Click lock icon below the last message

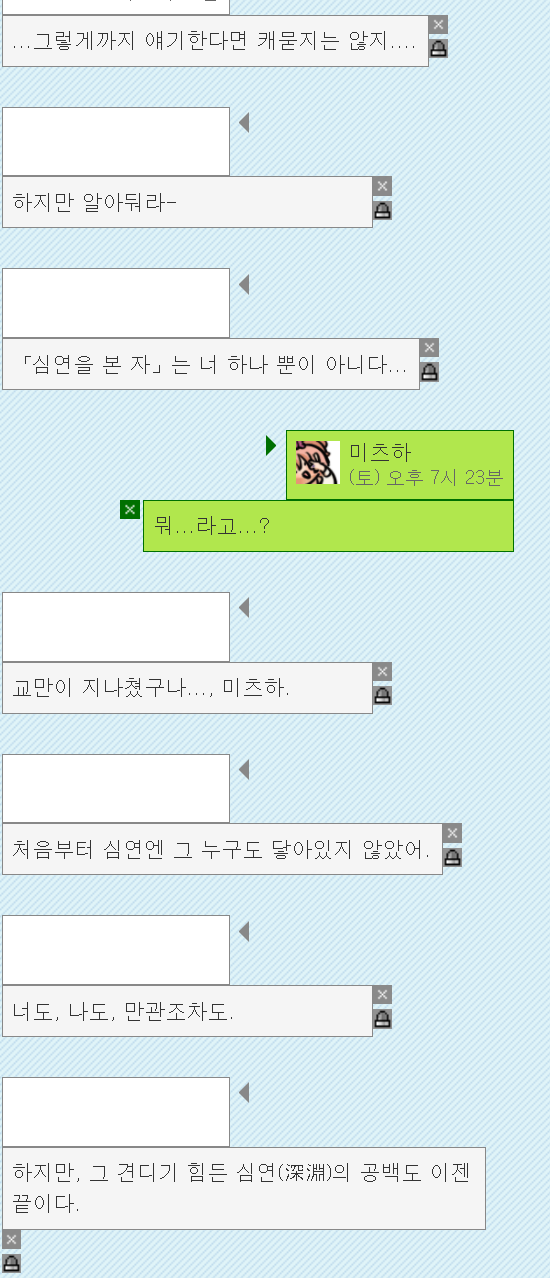pos(11,1264)
